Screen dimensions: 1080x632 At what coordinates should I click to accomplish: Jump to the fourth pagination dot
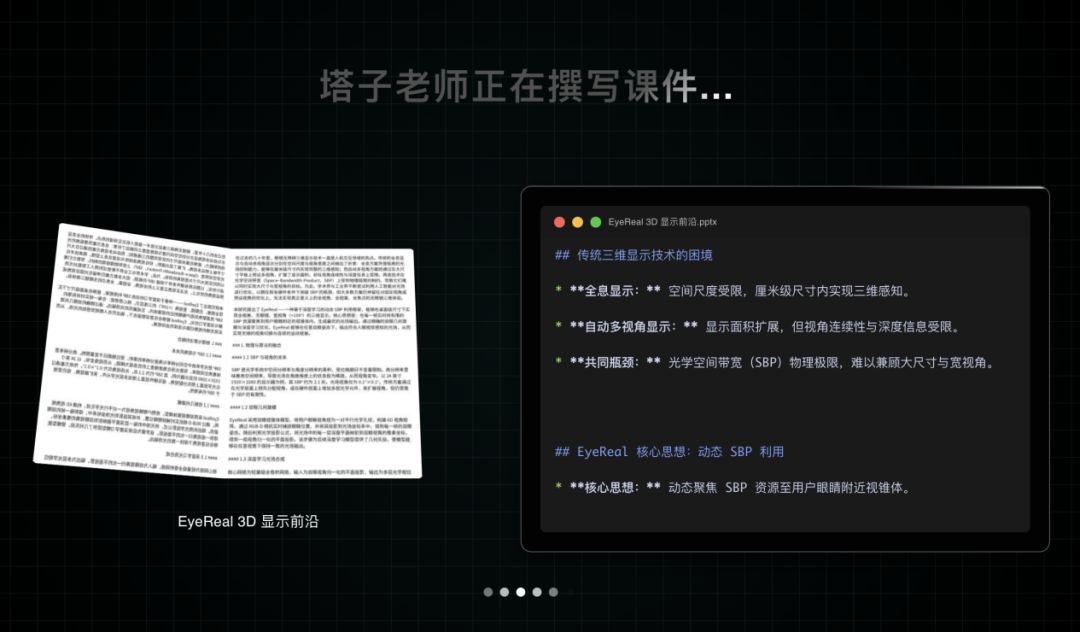537,592
